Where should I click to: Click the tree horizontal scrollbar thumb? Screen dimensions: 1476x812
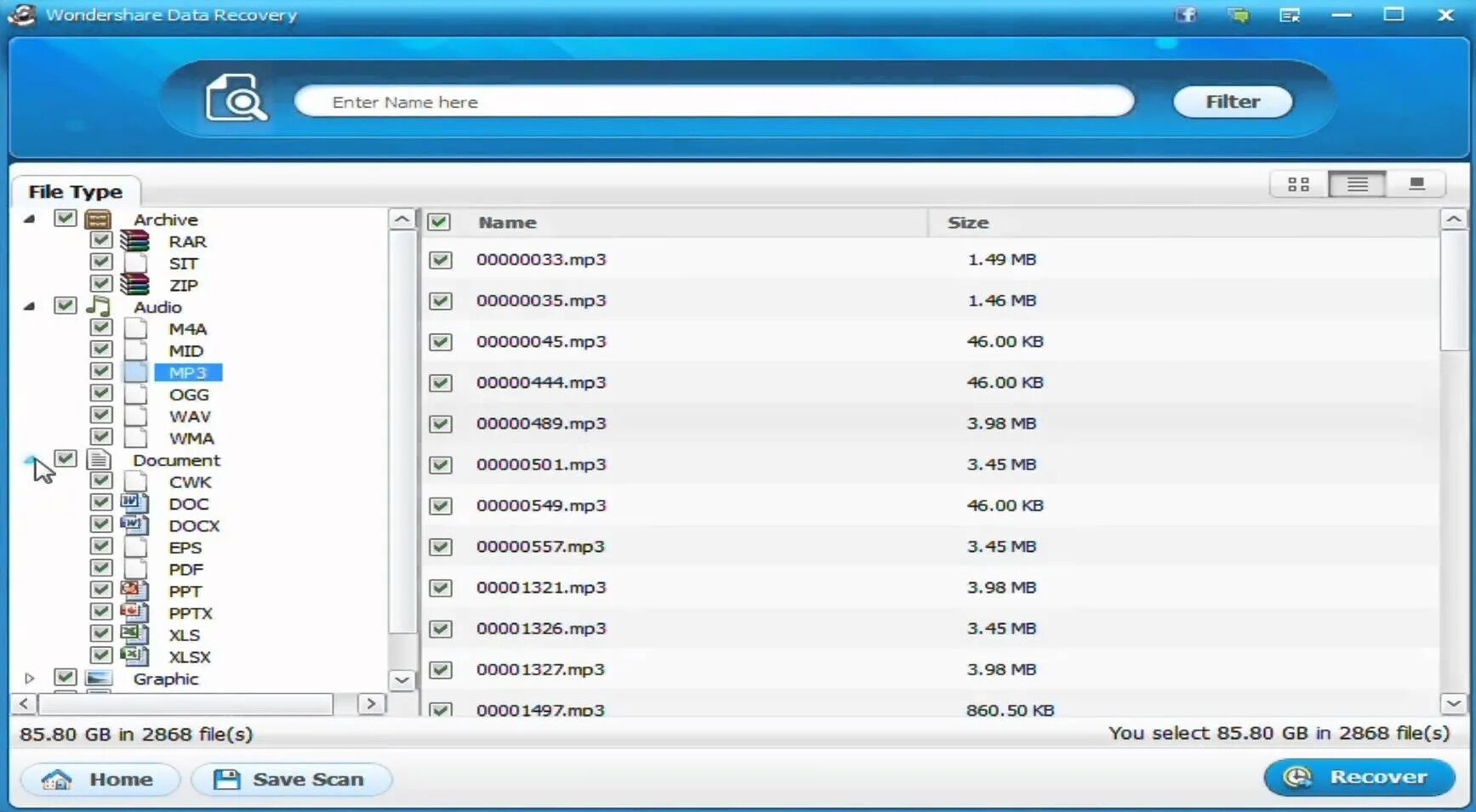tap(185, 704)
